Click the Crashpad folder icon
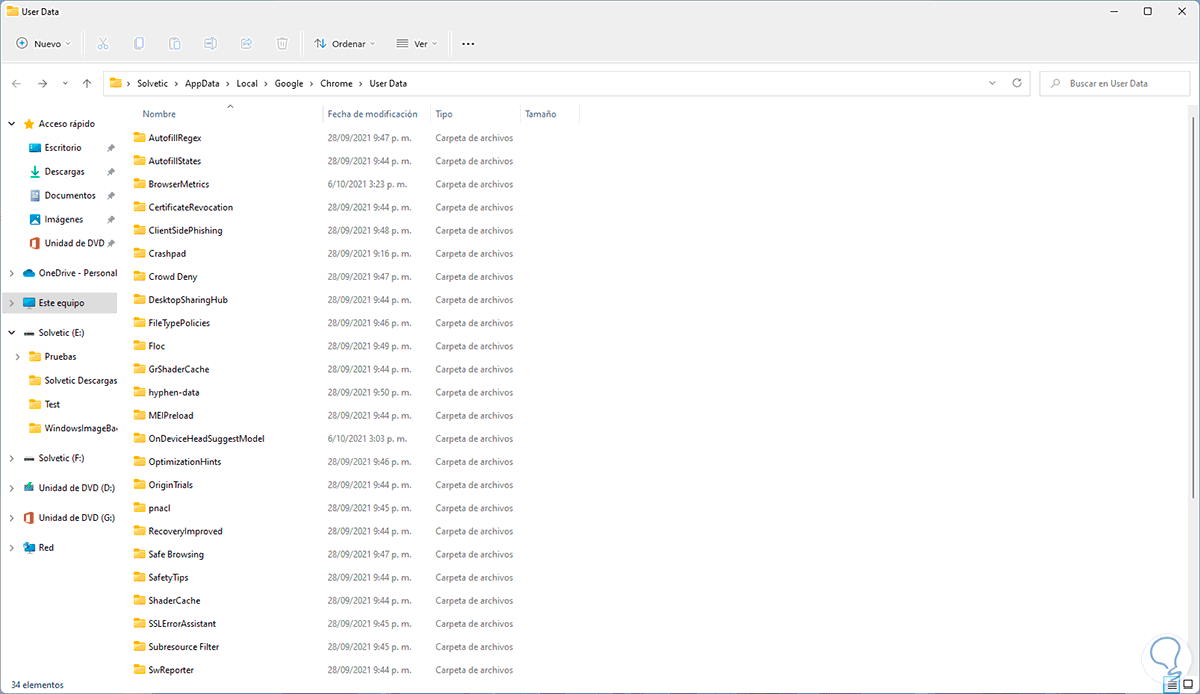The image size is (1200, 694). click(139, 253)
